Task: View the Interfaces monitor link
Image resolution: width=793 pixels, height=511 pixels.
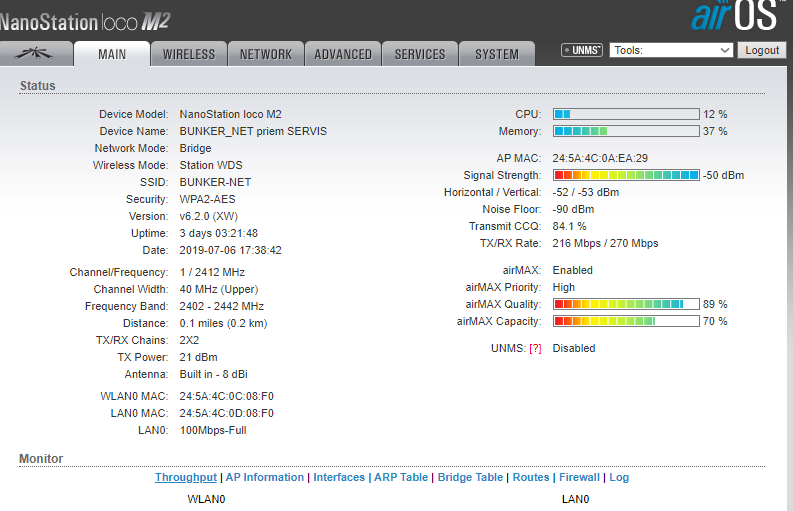Action: [339, 478]
